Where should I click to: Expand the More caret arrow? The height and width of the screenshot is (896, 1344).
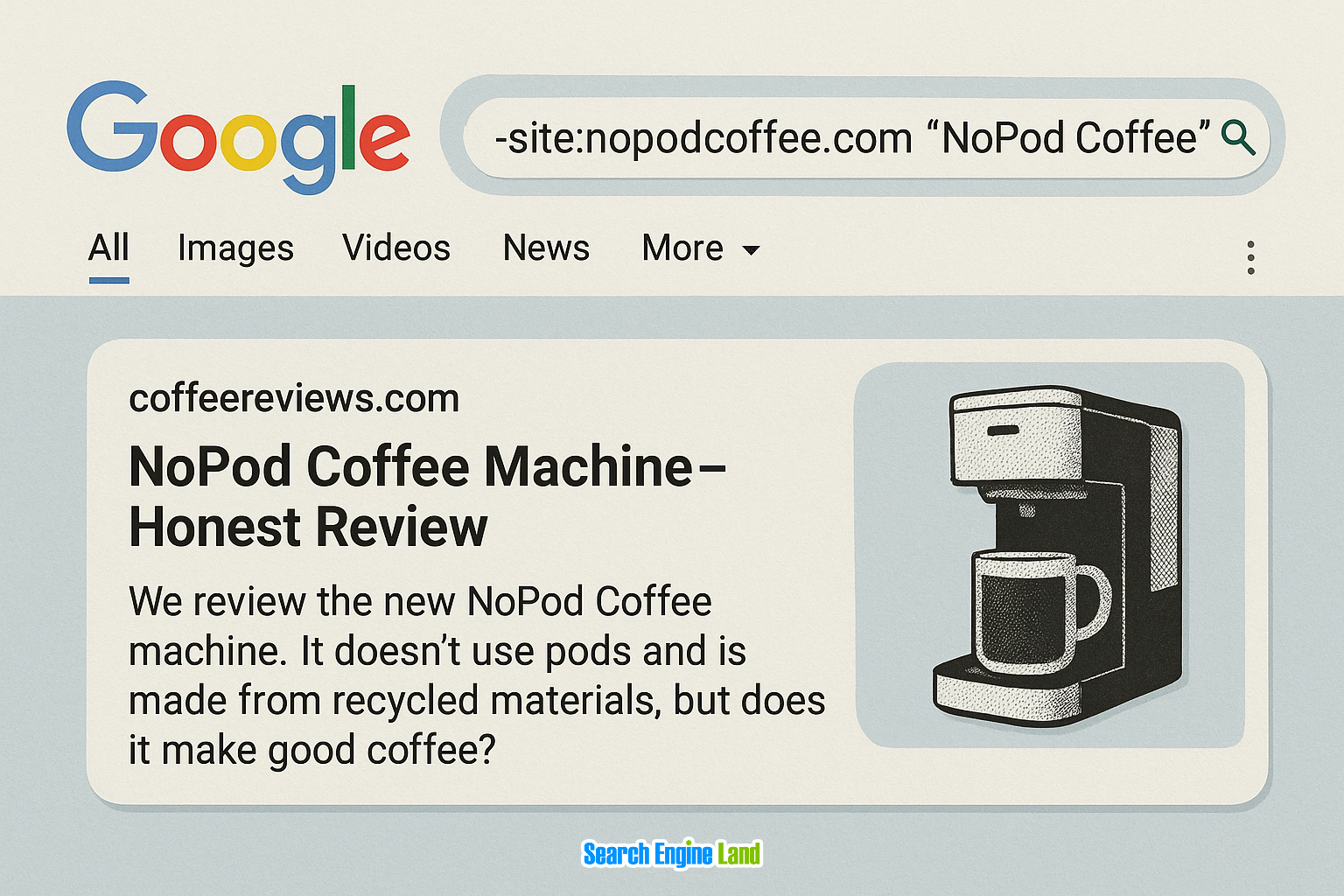[x=751, y=250]
